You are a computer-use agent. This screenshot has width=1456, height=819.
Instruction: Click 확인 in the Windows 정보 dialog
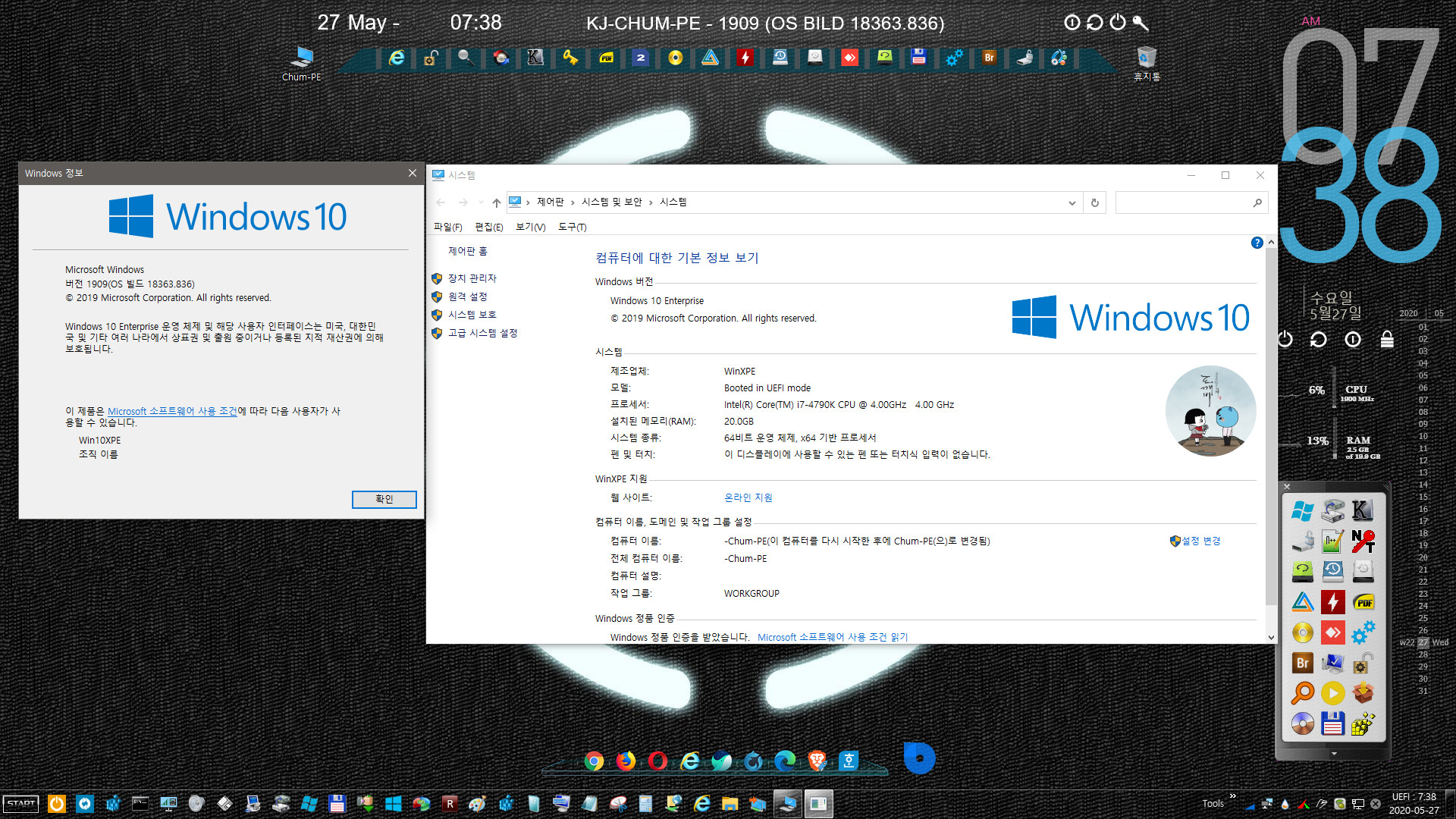tap(384, 499)
